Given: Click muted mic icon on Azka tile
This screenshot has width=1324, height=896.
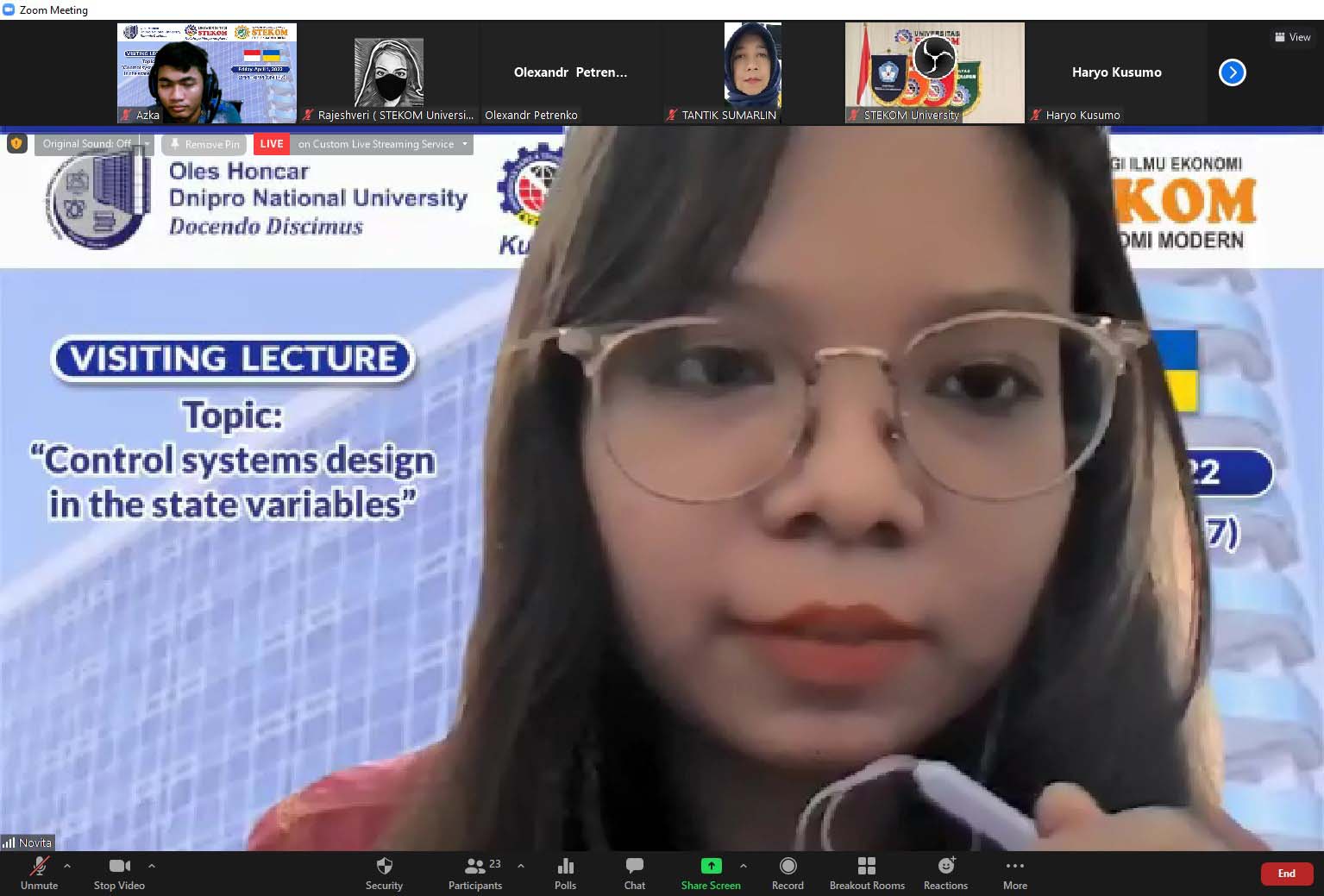Looking at the screenshot, I should (127, 115).
